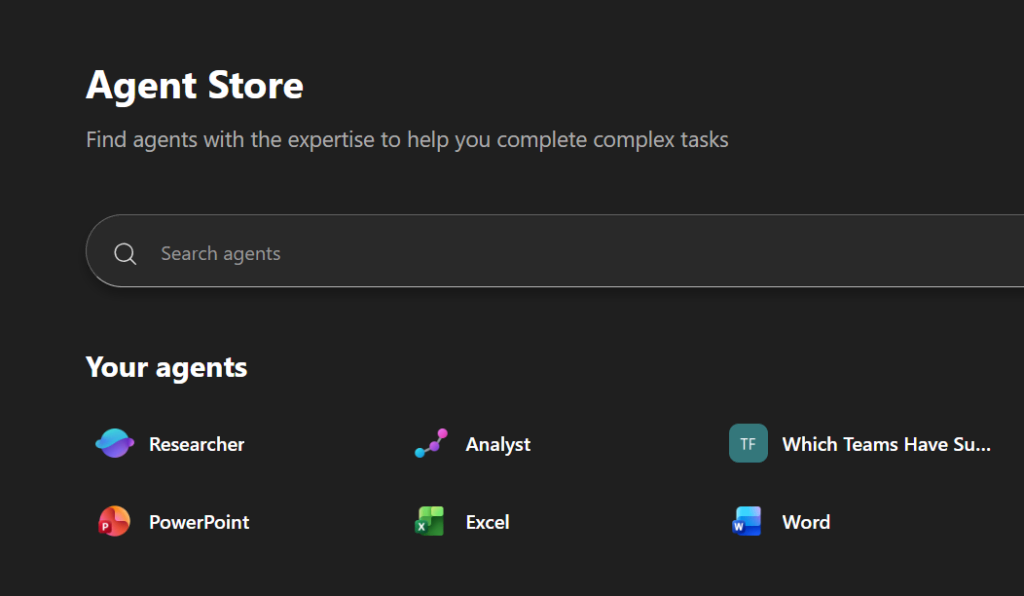
Task: Click the Excel agent label
Action: pos(488,521)
